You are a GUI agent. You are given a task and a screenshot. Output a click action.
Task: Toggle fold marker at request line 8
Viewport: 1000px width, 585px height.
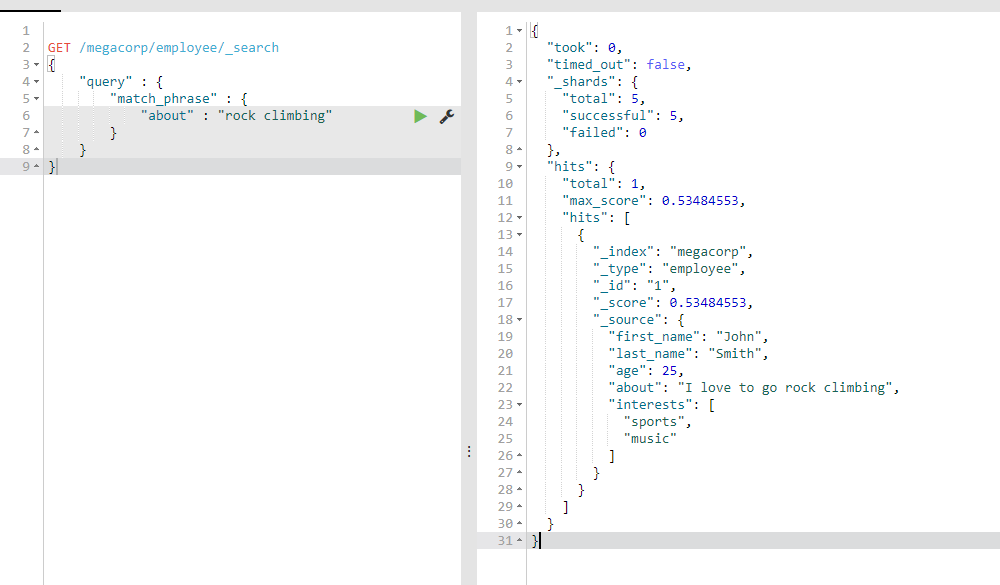(x=36, y=149)
